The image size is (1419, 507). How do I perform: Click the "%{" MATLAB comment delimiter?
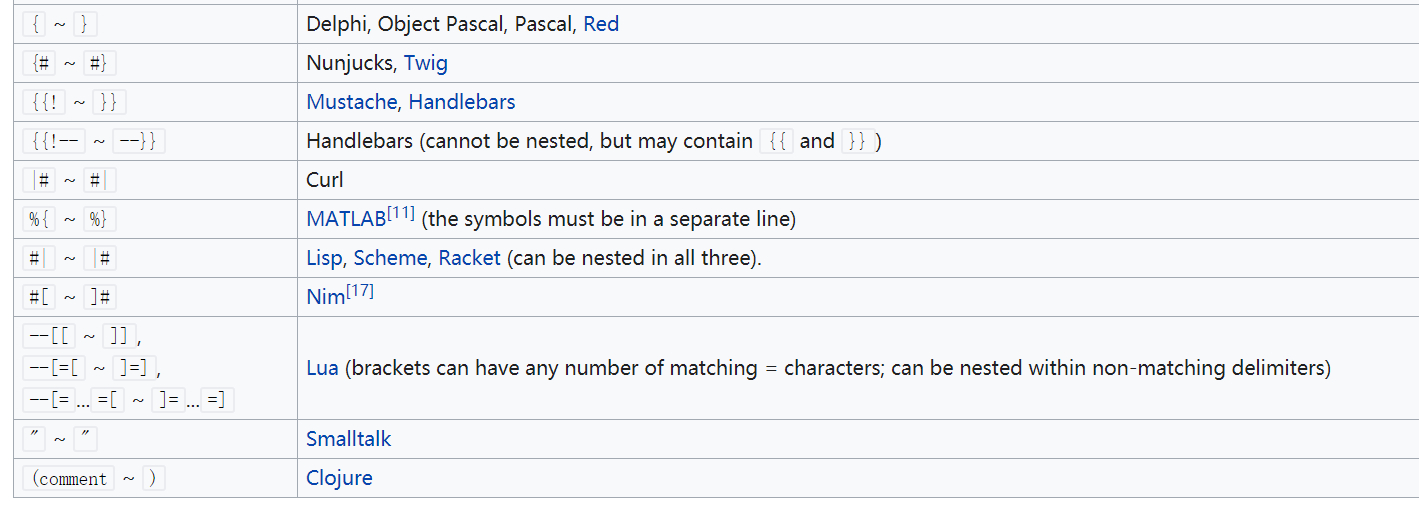(40, 219)
